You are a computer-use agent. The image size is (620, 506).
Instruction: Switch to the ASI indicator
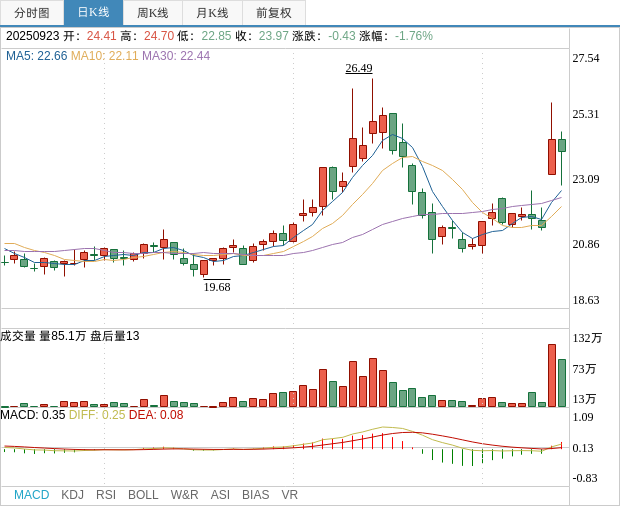coord(220,495)
